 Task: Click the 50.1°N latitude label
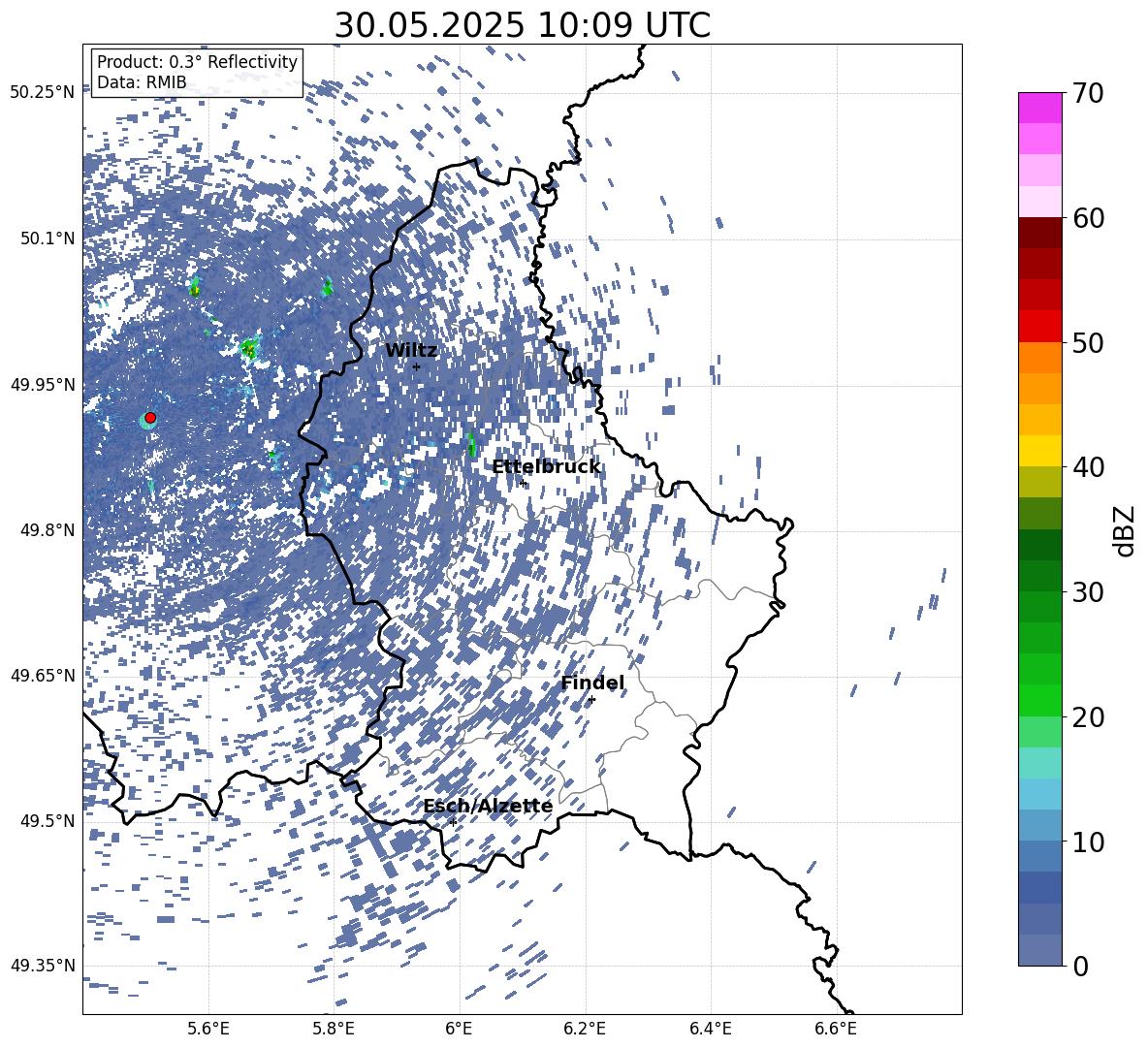tap(48, 238)
